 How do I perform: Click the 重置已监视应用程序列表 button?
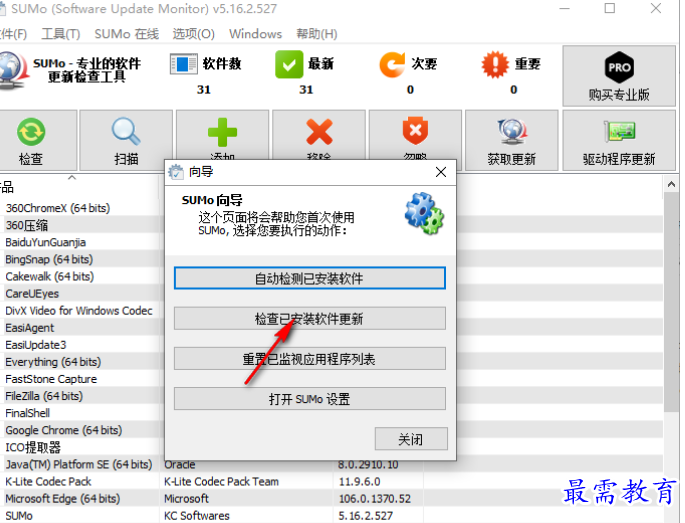tap(310, 359)
